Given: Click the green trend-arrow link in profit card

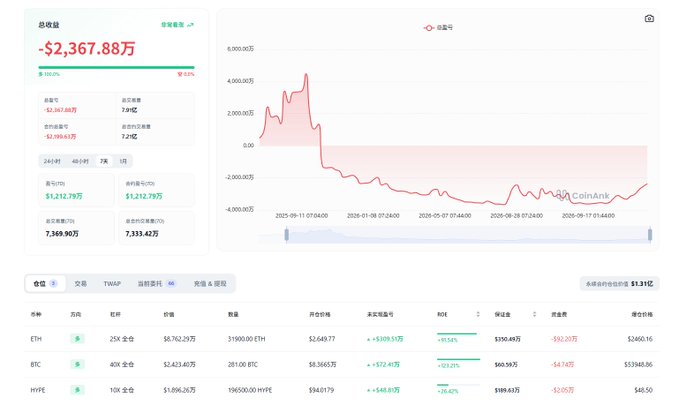Looking at the screenshot, I should [177, 25].
